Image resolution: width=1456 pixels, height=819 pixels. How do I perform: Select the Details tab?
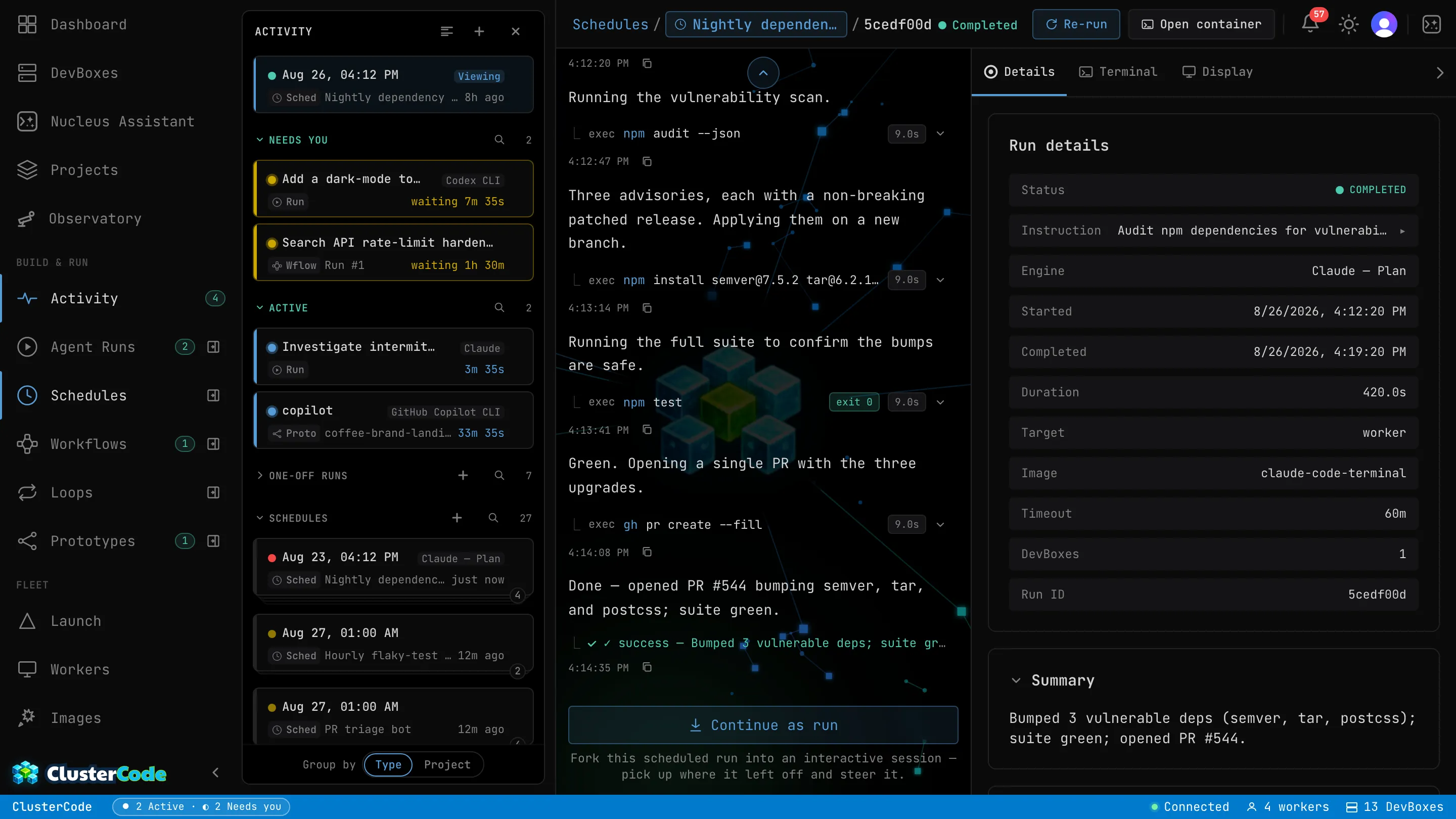click(1019, 72)
